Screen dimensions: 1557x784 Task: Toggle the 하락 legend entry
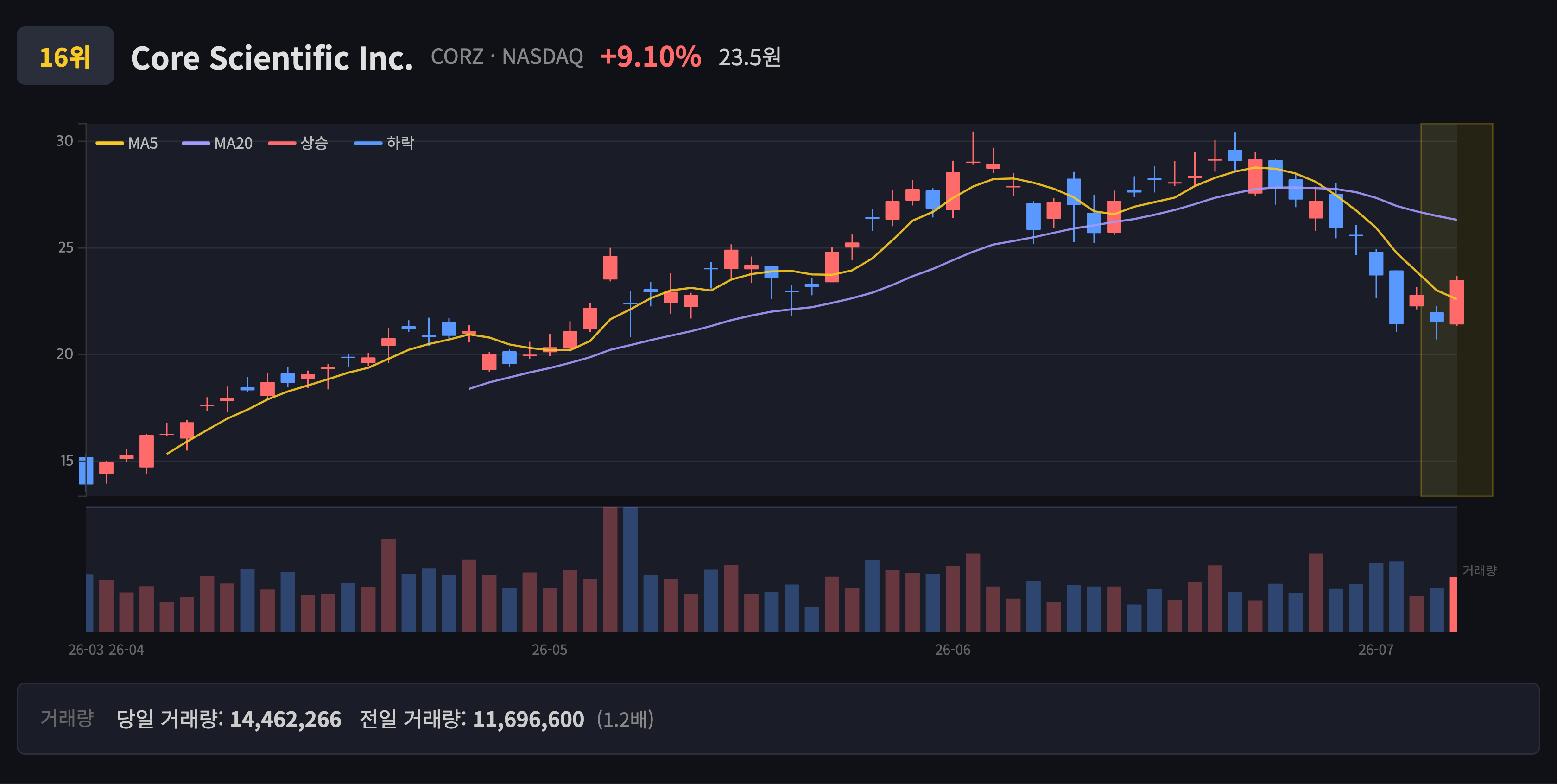click(x=385, y=143)
